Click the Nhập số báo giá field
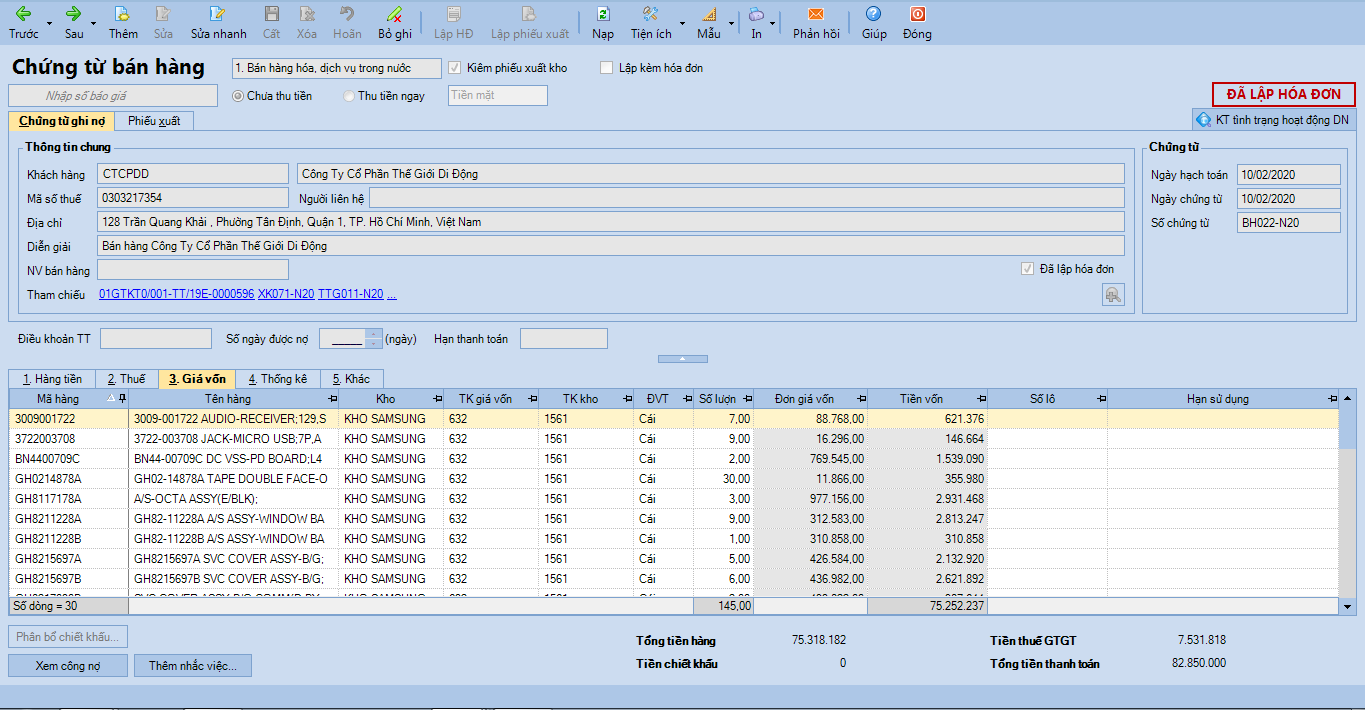Screen dimensions: 1365x710 click(x=113, y=96)
